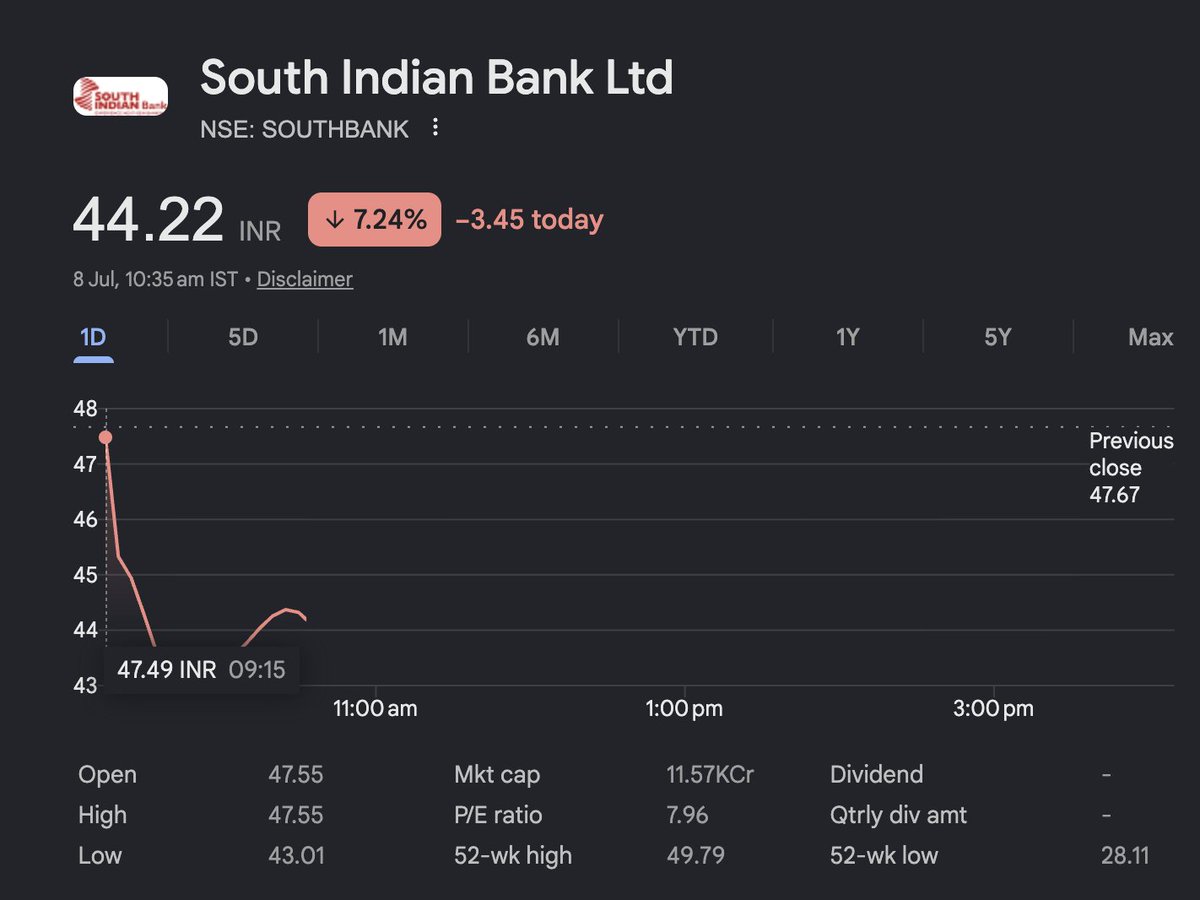Click the 48 y-axis label

point(86,409)
